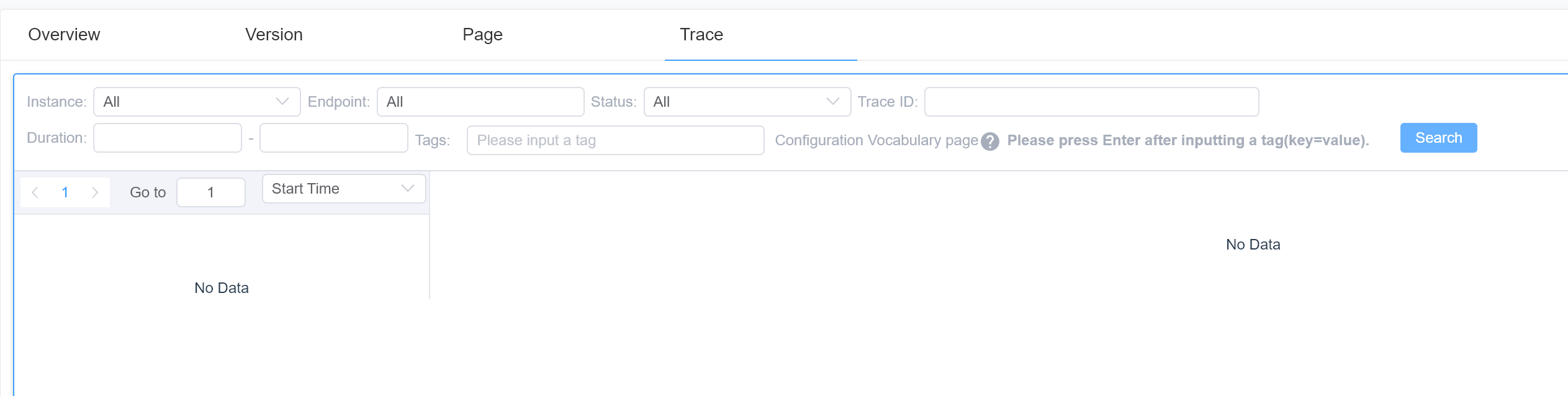1568x396 pixels.
Task: Expand the Status dropdown
Action: coord(747,102)
